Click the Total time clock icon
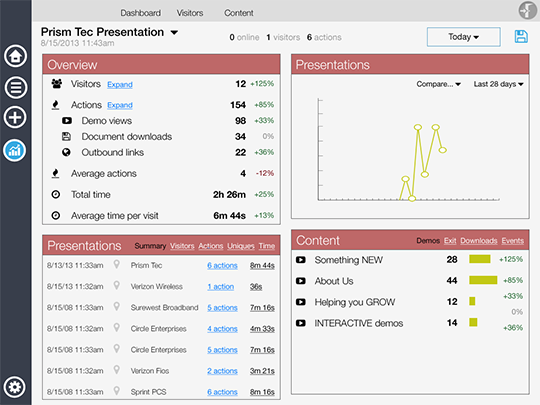The height and width of the screenshot is (405, 540). point(56,195)
